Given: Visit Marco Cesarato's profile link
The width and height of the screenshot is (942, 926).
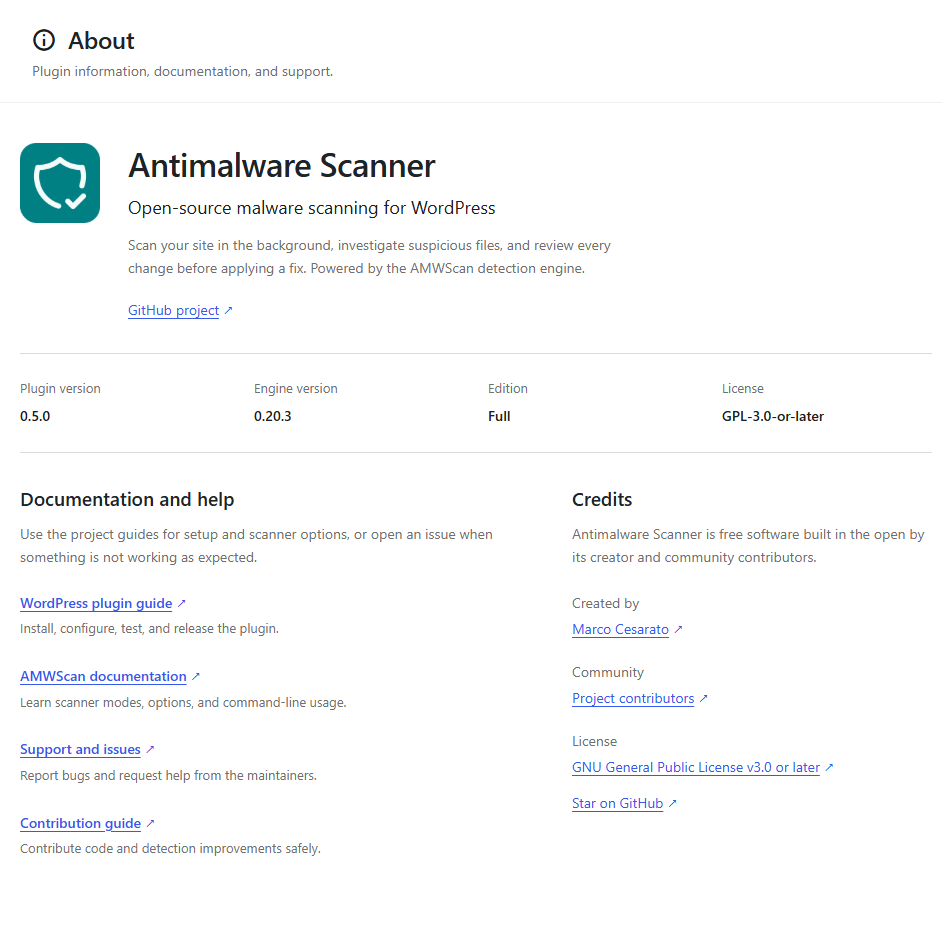Looking at the screenshot, I should coord(620,629).
